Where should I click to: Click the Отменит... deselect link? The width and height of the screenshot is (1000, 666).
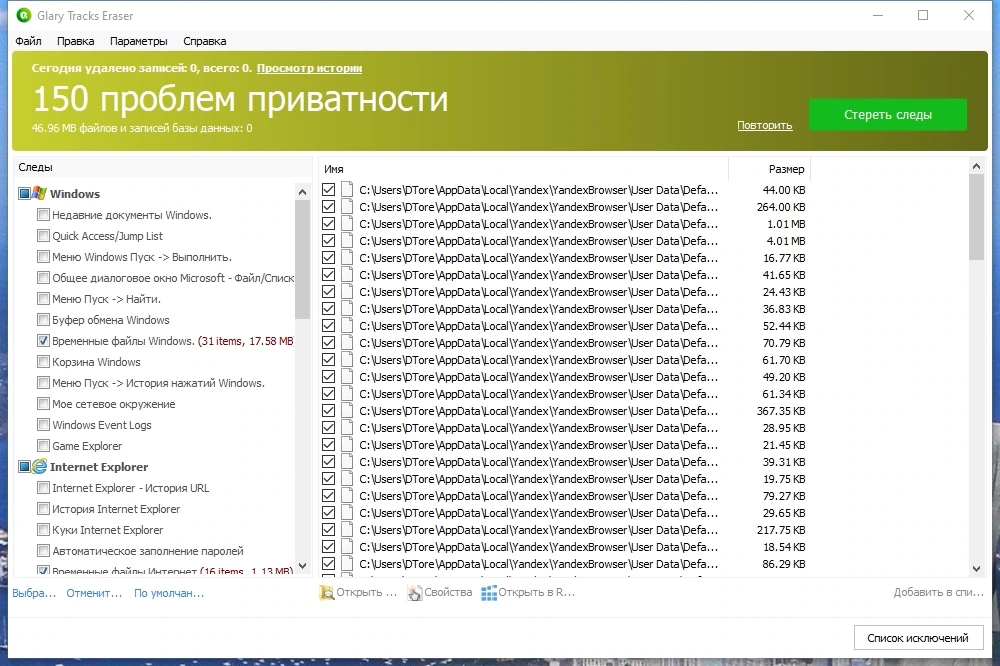pyautogui.click(x=94, y=593)
